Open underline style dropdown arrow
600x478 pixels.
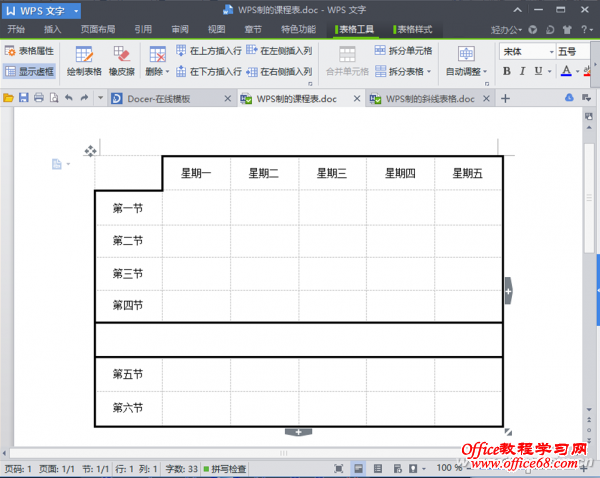[x=550, y=71]
